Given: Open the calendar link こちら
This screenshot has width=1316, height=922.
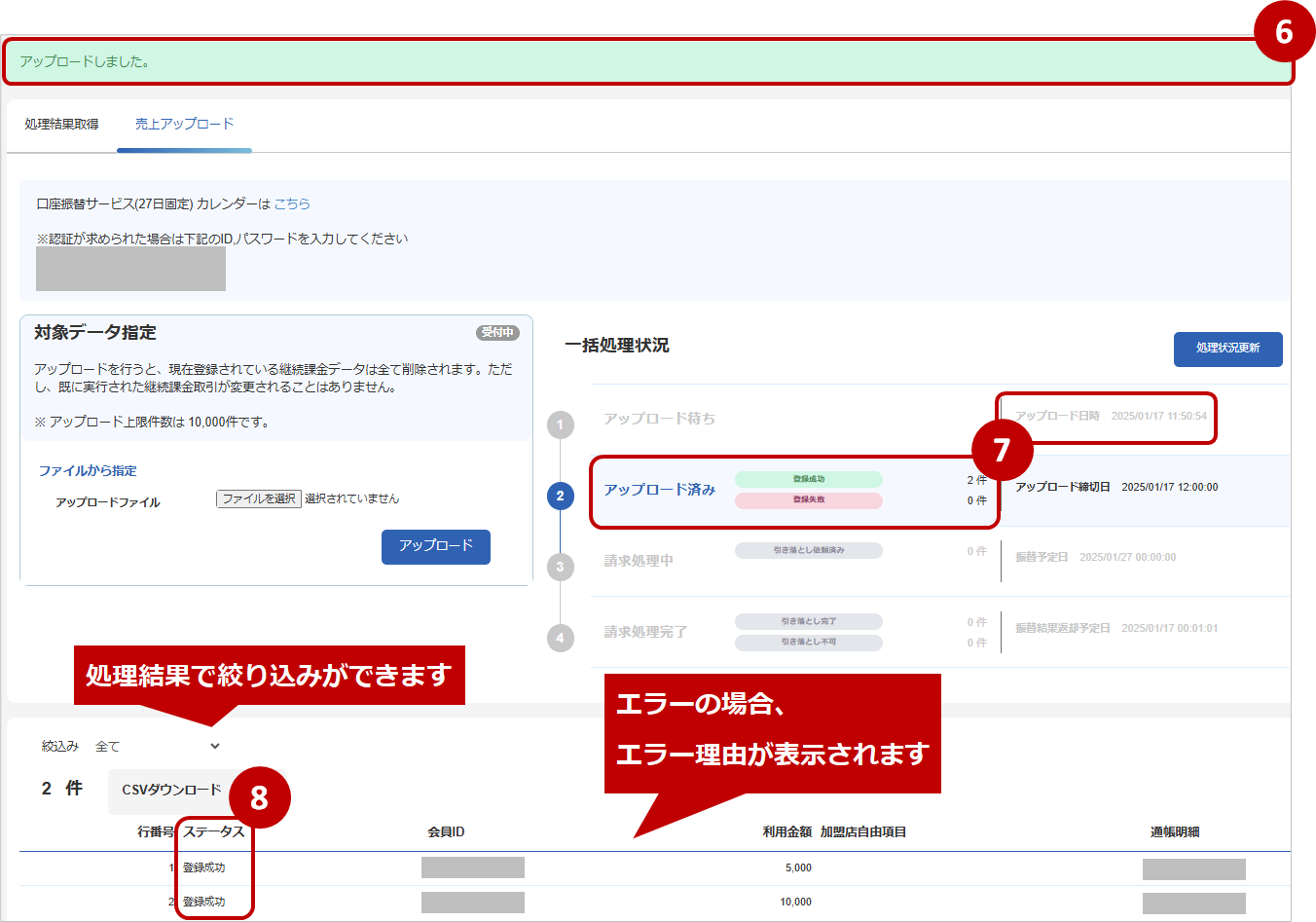Looking at the screenshot, I should (x=292, y=203).
